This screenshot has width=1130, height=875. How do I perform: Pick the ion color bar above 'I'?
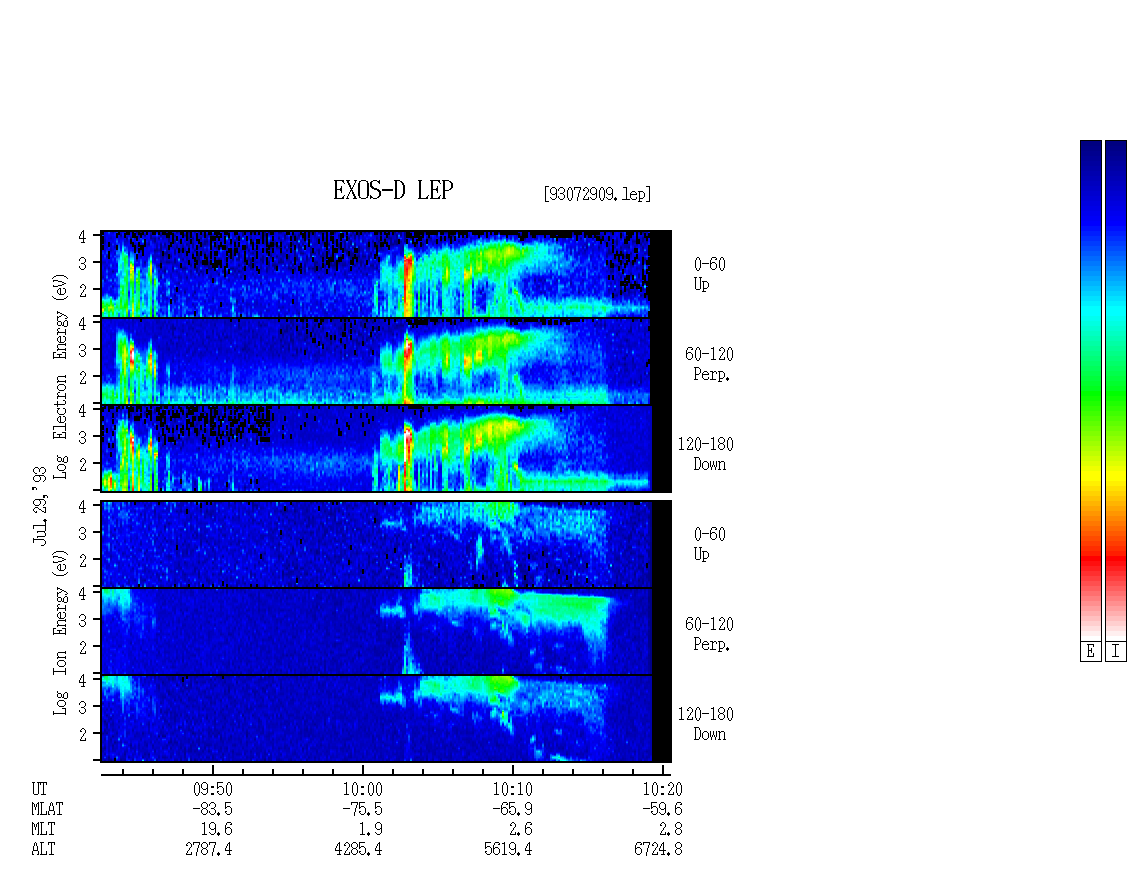coord(1116,390)
